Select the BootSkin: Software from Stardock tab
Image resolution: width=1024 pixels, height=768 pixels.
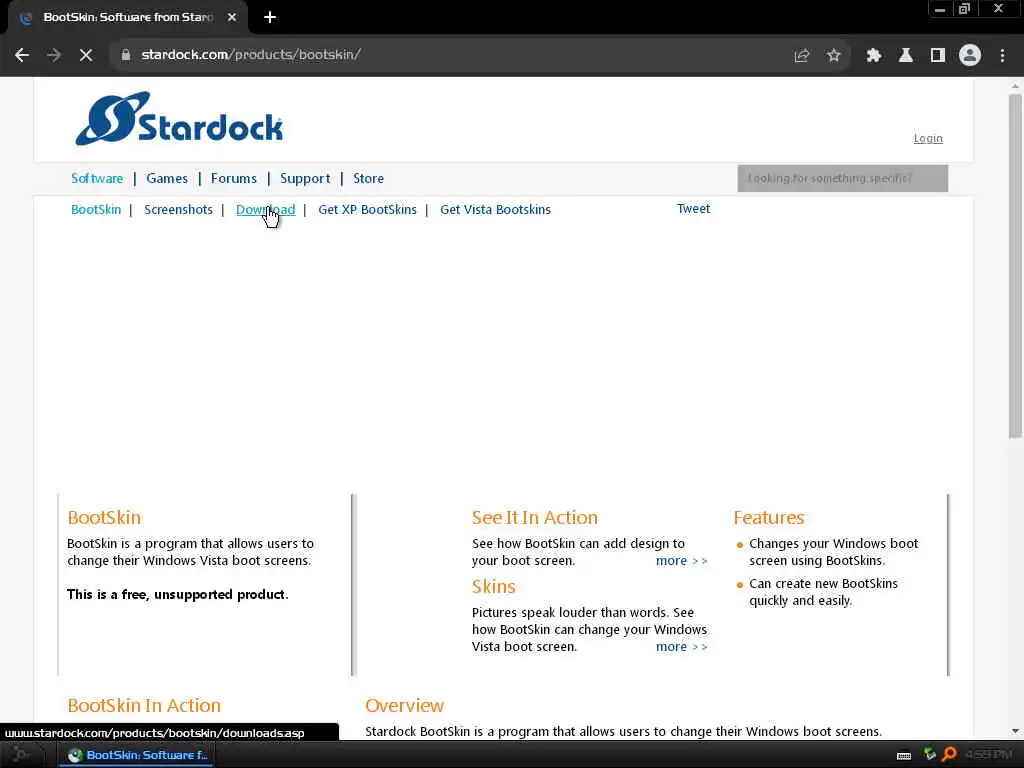[x=128, y=17]
